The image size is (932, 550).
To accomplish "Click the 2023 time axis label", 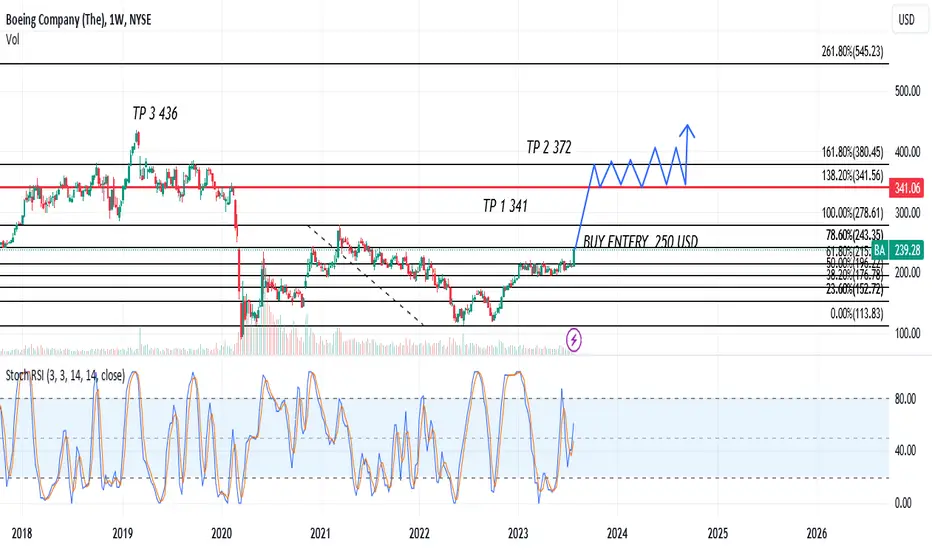I will (518, 533).
